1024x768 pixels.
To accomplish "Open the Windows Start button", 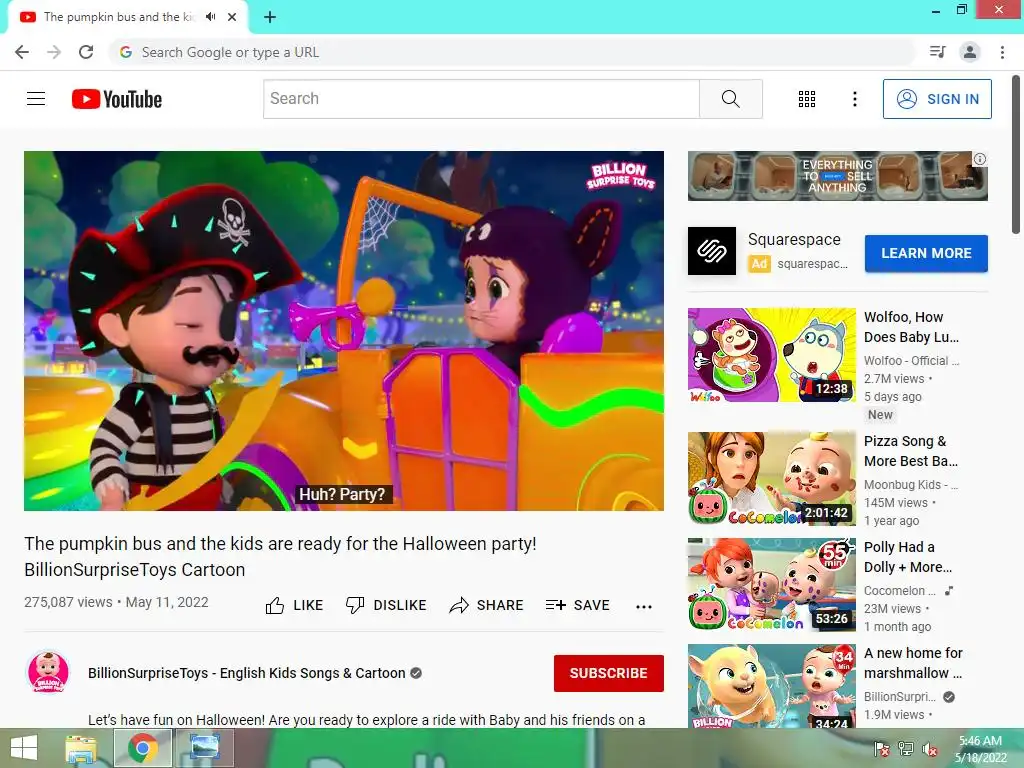I will (24, 748).
